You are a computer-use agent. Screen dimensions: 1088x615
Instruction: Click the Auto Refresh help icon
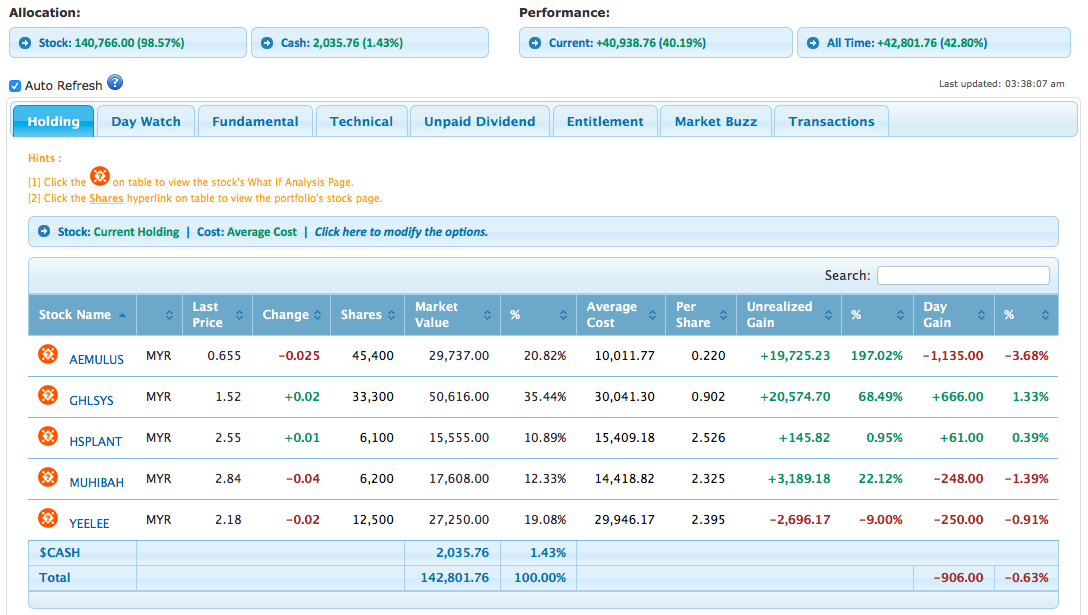(x=115, y=83)
